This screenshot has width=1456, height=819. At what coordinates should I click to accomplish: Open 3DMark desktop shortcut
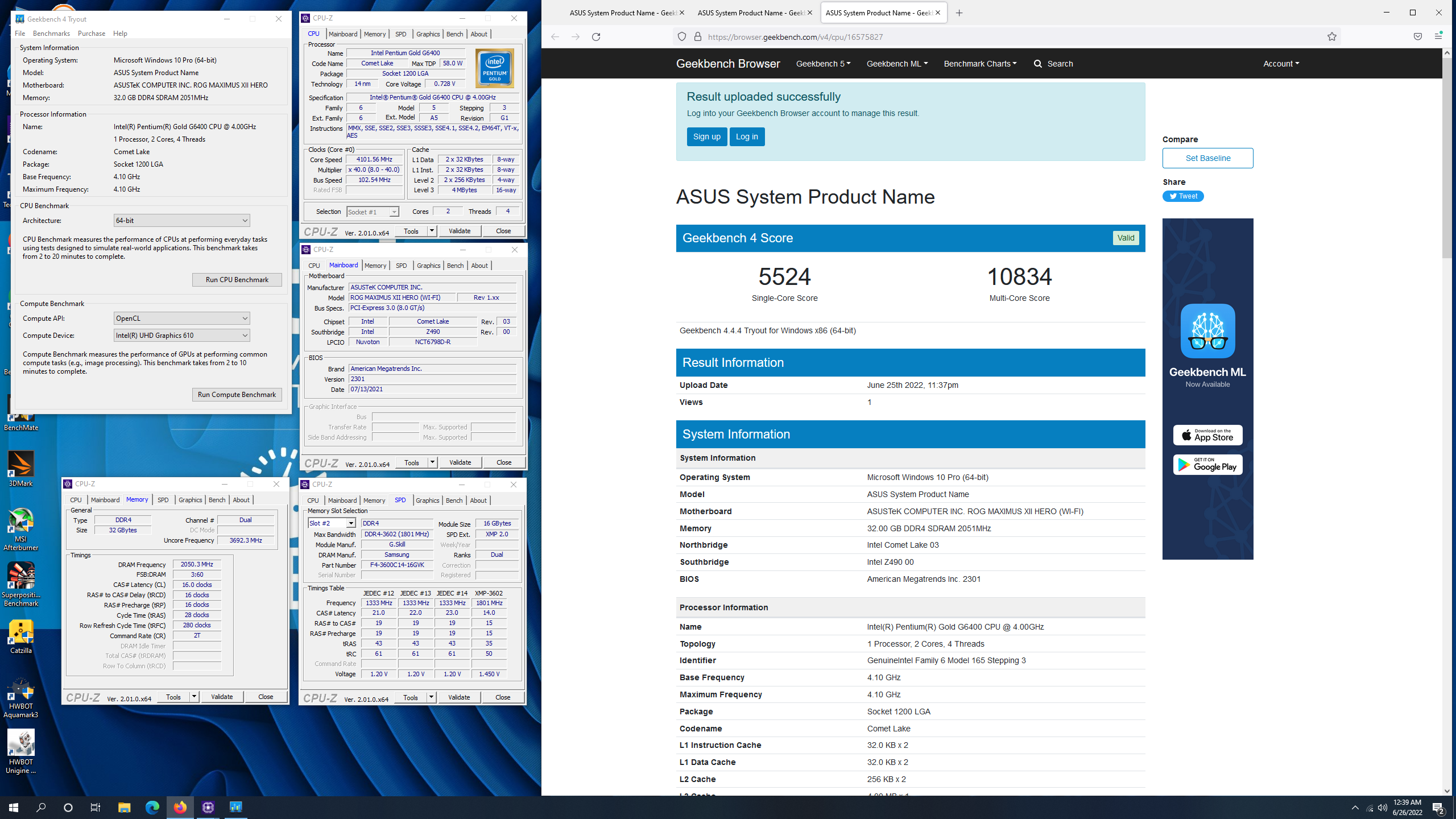click(x=21, y=469)
